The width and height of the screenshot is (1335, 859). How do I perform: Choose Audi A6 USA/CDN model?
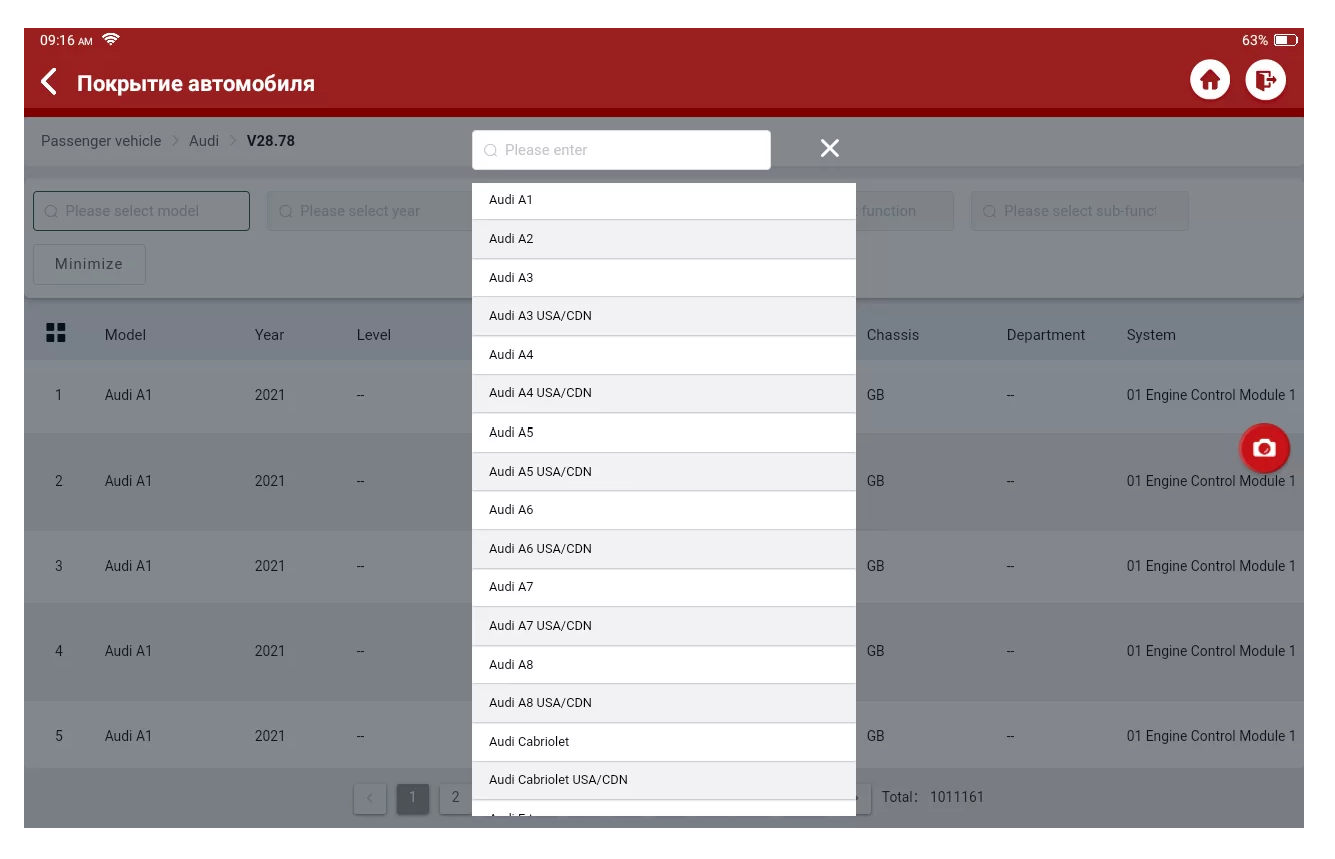click(664, 549)
